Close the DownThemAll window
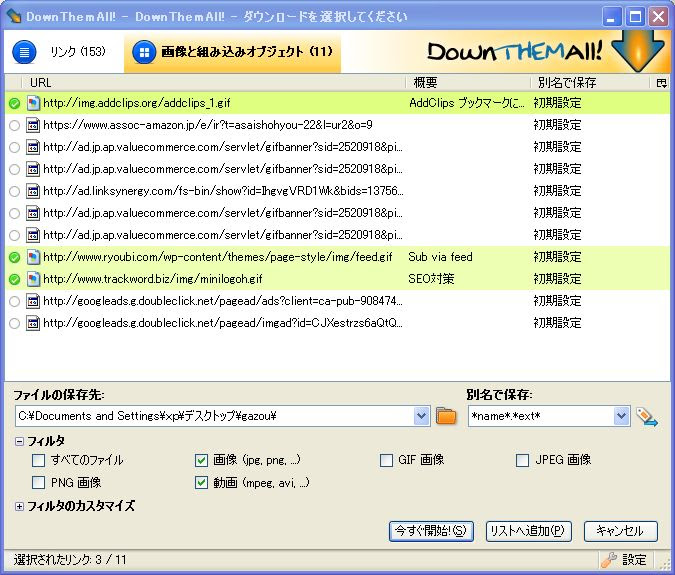This screenshot has width=675, height=575. (658, 17)
